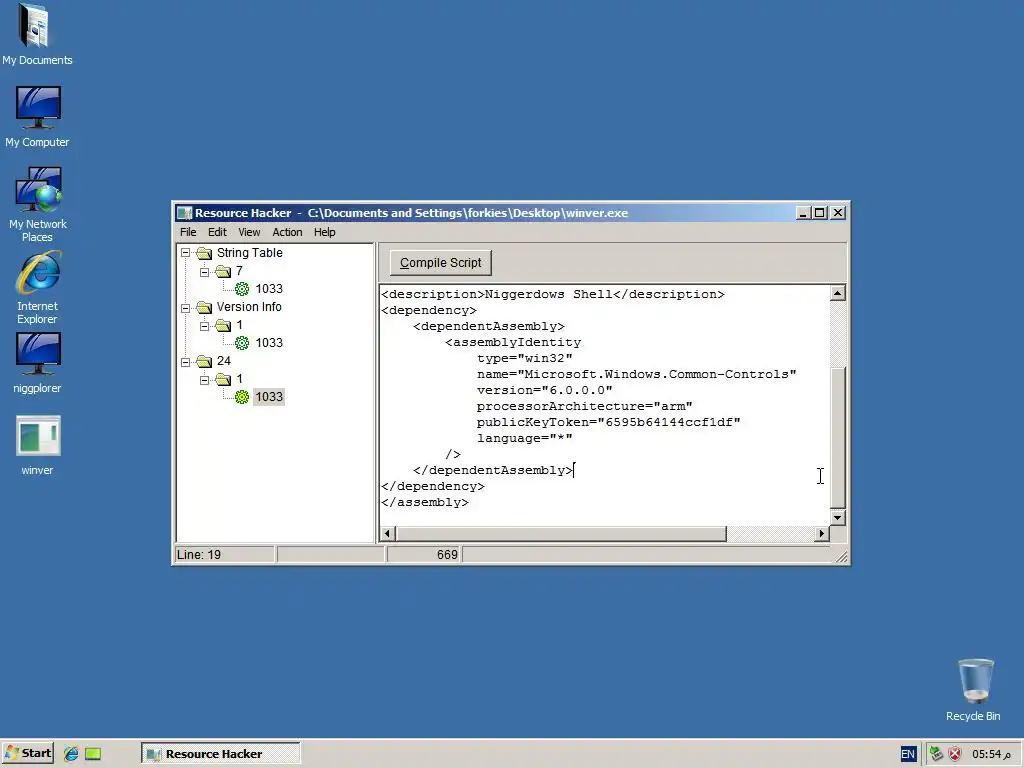Click the horizontal scrollbar left arrow

click(x=387, y=534)
